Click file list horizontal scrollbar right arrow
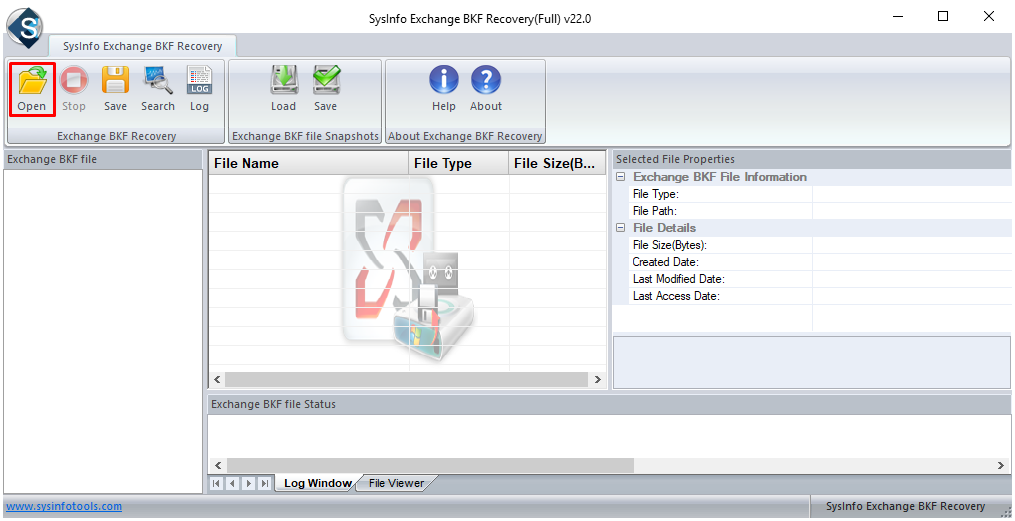1015x521 pixels. click(x=597, y=379)
